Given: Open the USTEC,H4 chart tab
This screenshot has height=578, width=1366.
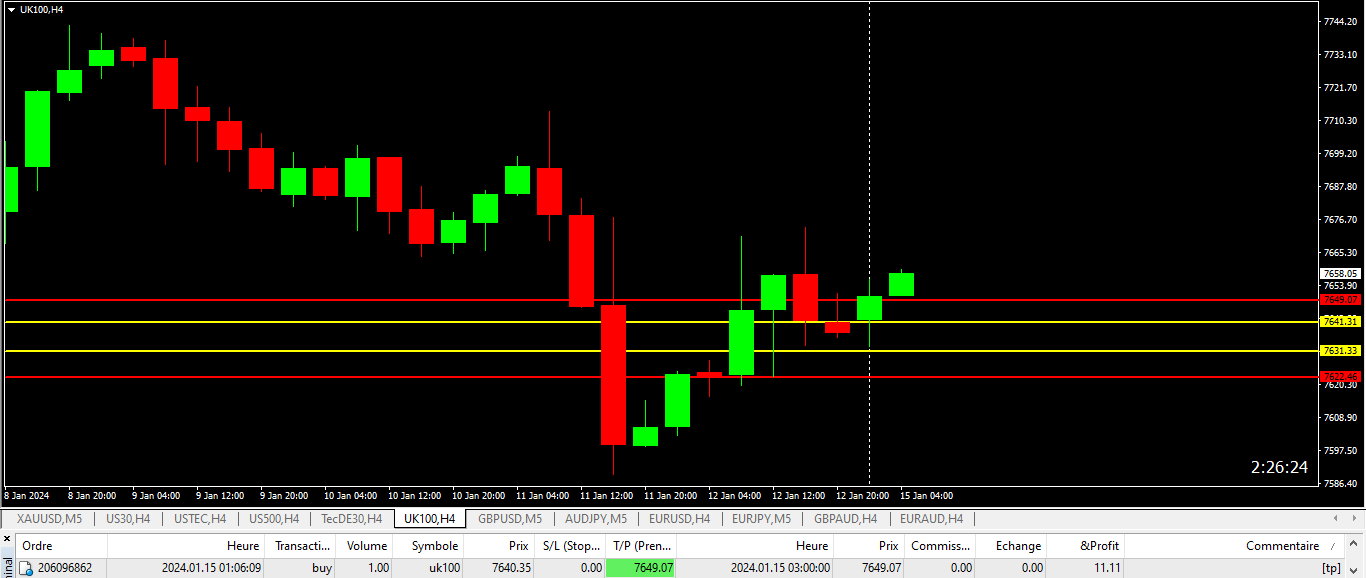Looking at the screenshot, I should [x=200, y=519].
